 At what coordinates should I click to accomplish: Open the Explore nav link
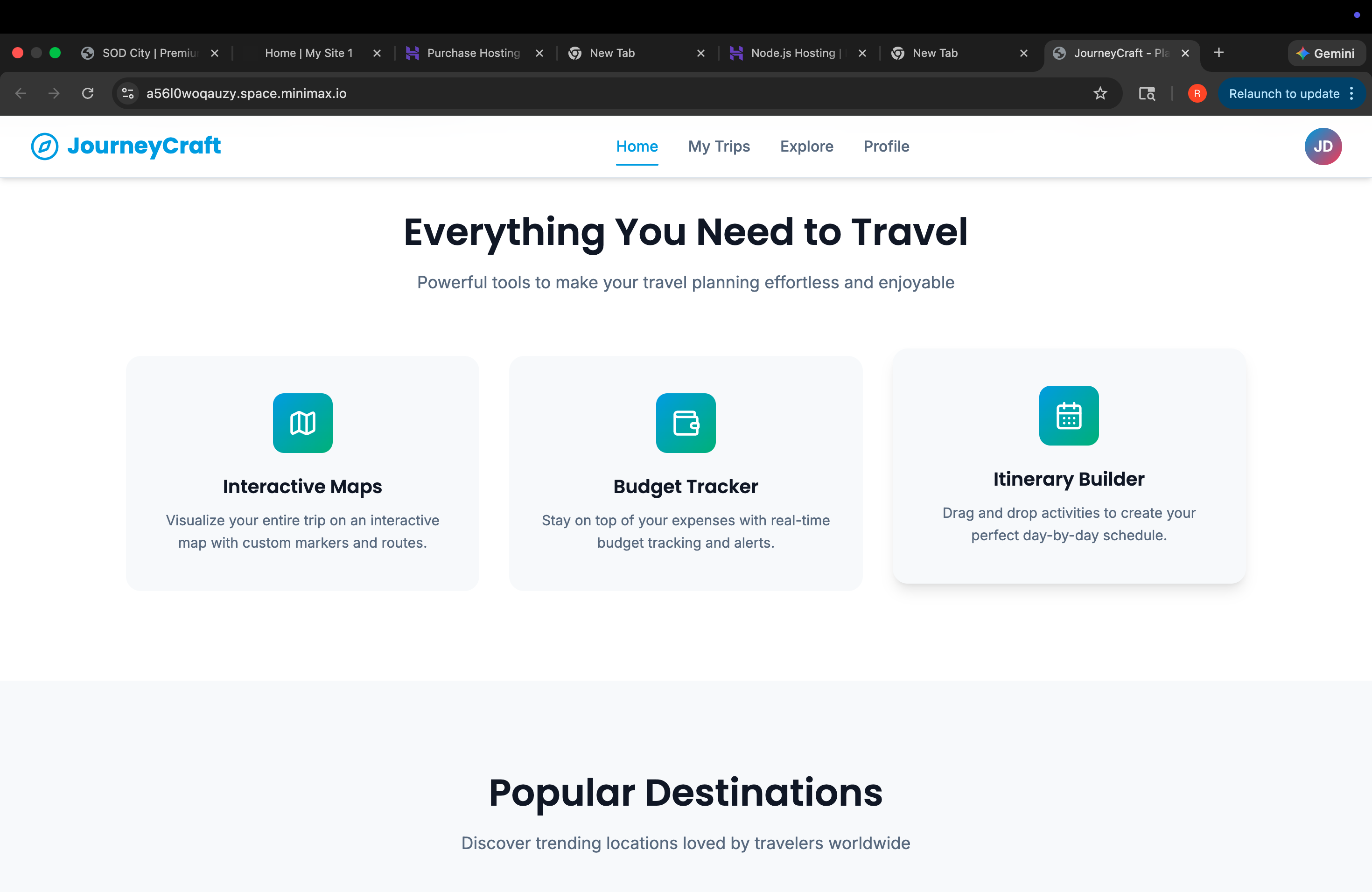[806, 146]
